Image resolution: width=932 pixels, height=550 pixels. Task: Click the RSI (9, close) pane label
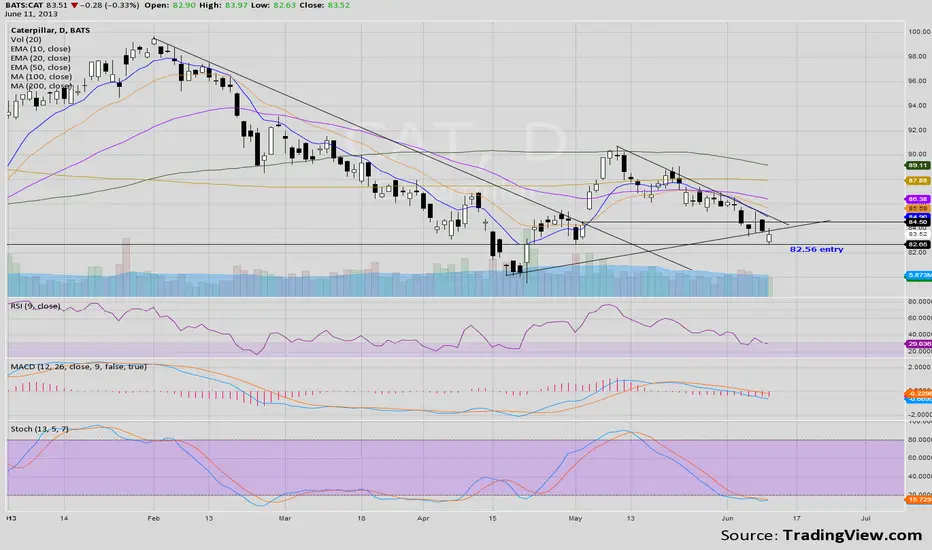pos(35,306)
